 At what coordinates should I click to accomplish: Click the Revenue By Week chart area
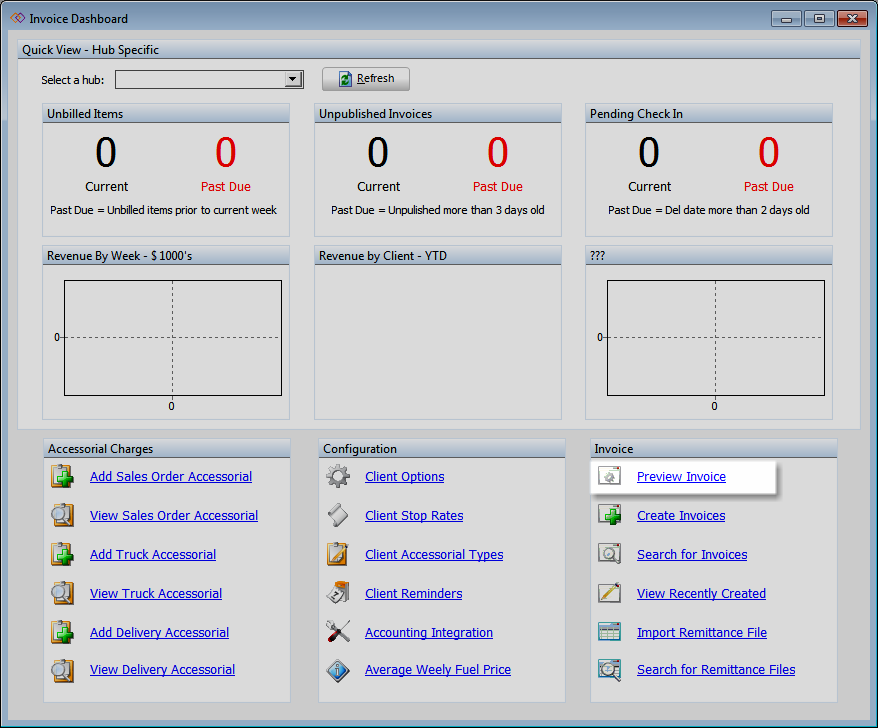point(172,338)
